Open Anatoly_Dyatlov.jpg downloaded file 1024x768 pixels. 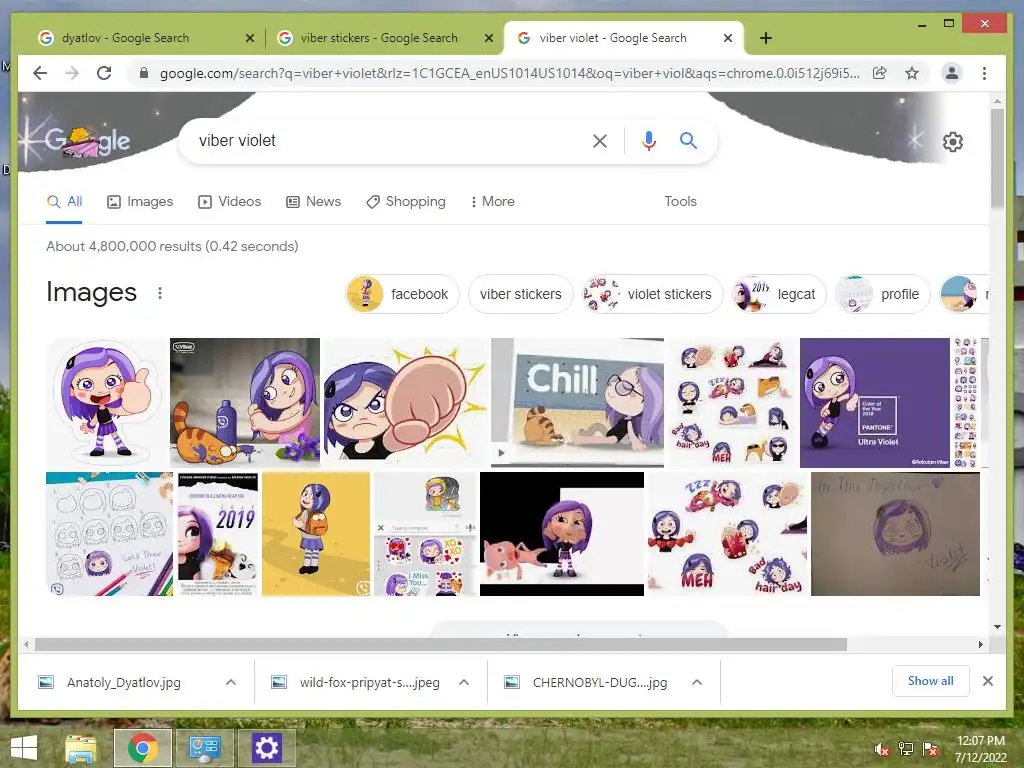pos(123,682)
